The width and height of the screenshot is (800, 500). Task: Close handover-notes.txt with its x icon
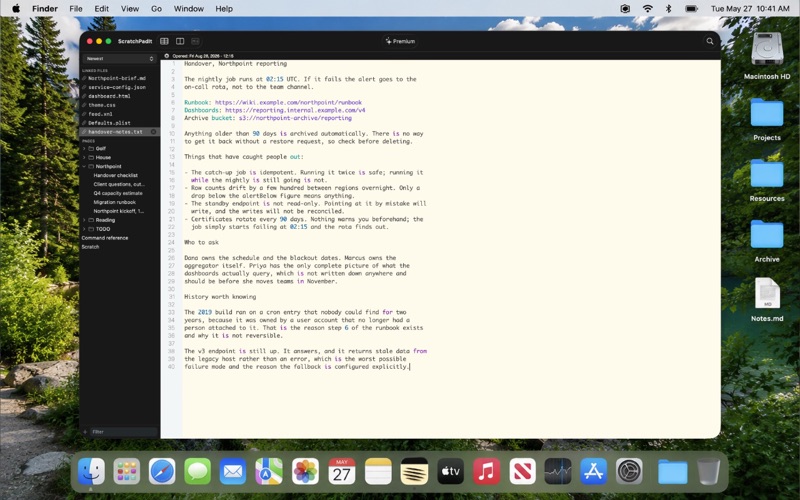click(153, 132)
